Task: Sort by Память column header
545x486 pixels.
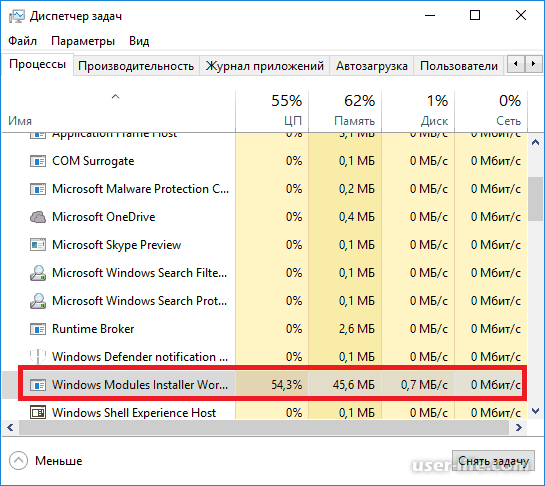Action: 345,112
